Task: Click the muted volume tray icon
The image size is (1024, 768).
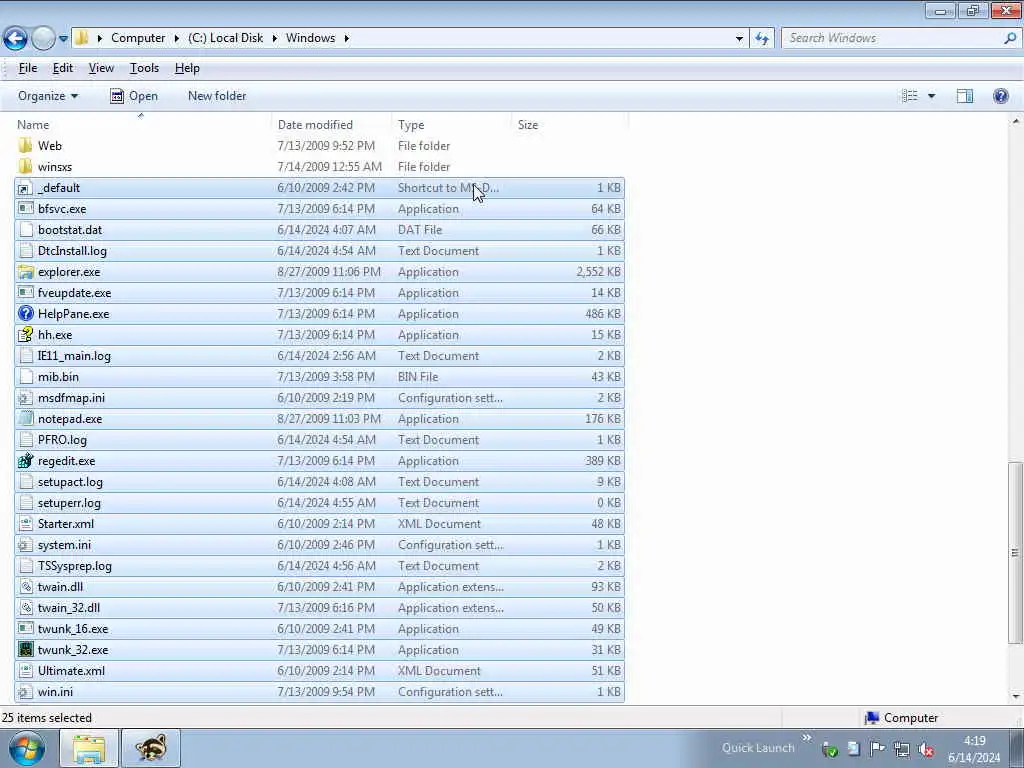Action: tap(925, 749)
